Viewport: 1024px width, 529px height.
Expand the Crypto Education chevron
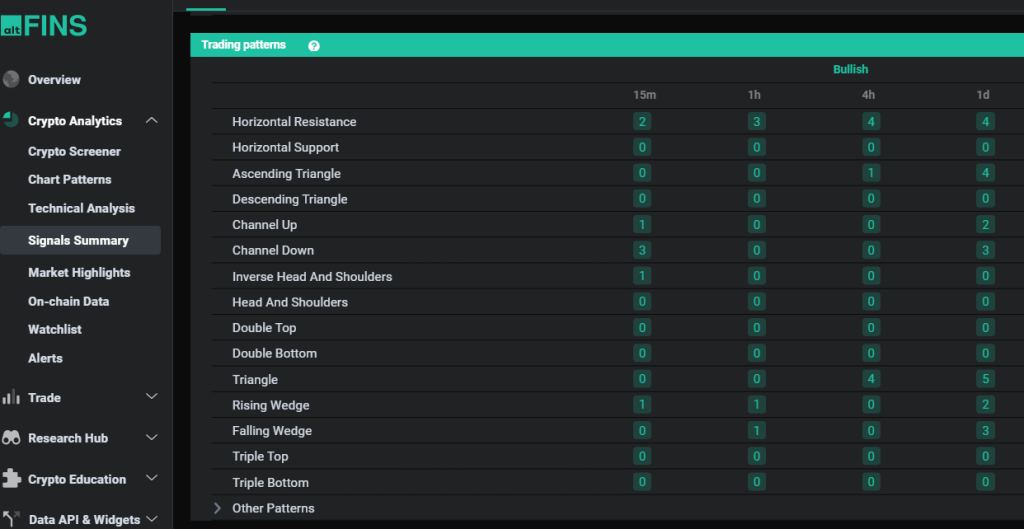[x=152, y=479]
